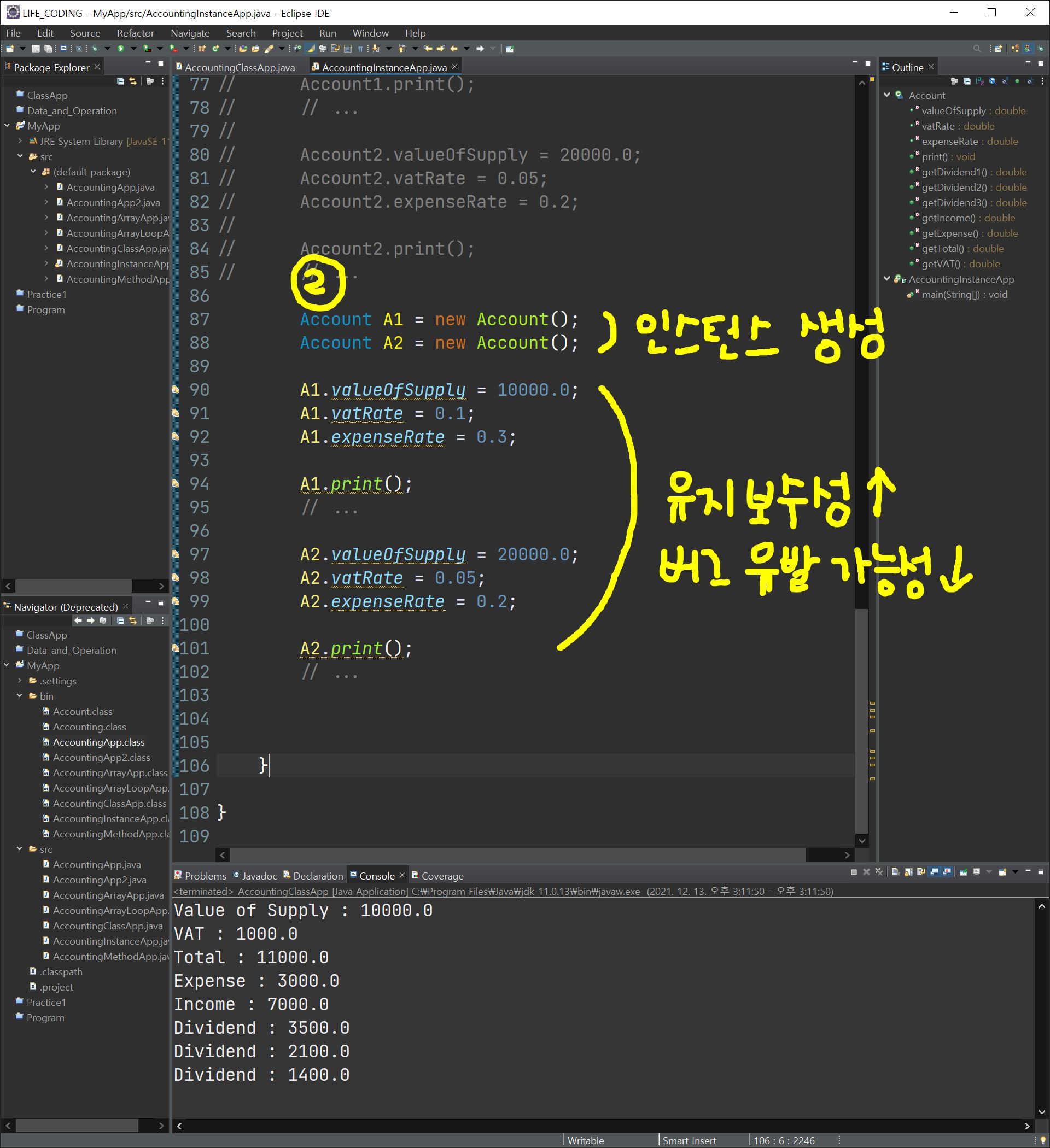
Task: Close the AccountingInstanceApp.java editor tab
Action: click(x=454, y=67)
